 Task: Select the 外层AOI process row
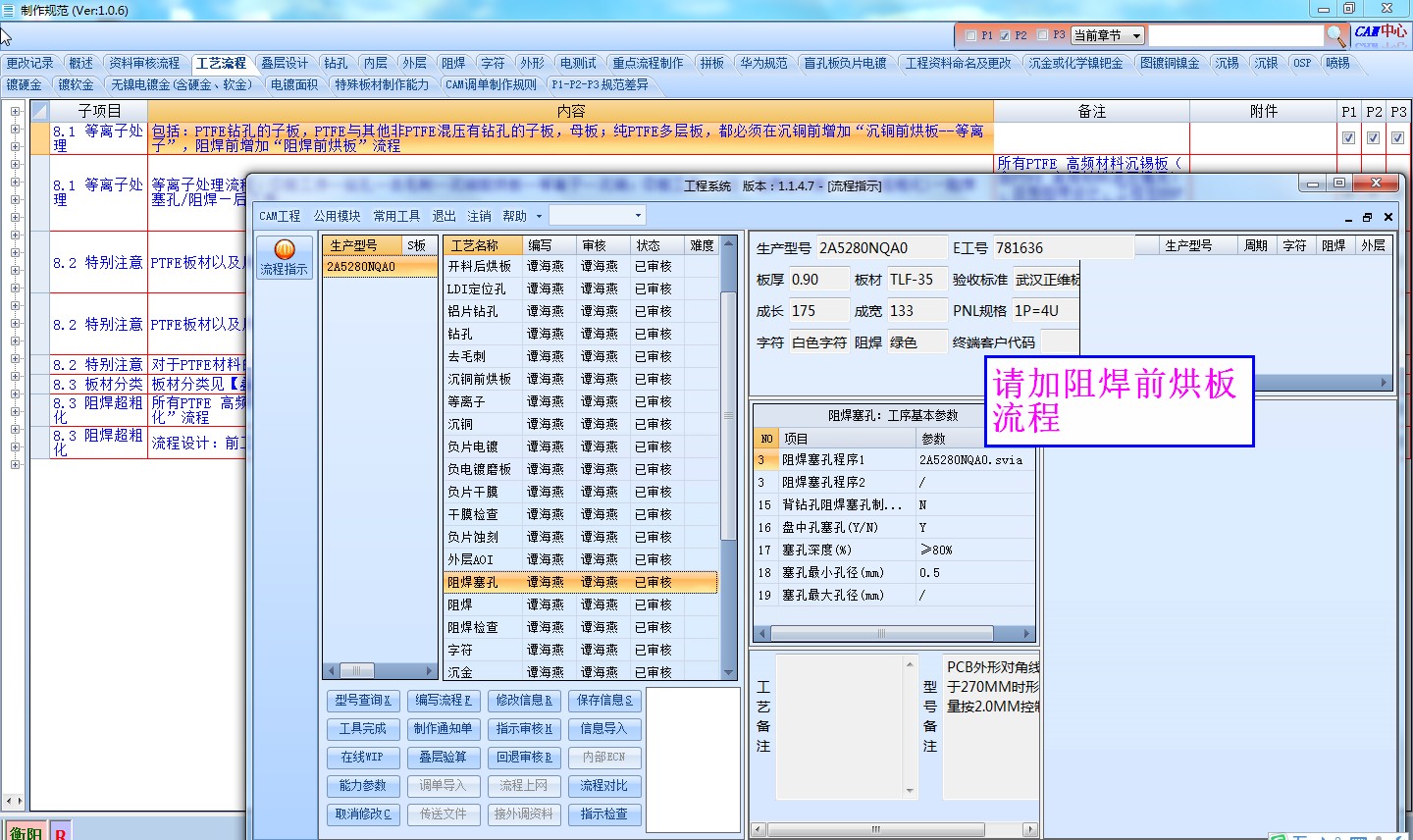581,559
